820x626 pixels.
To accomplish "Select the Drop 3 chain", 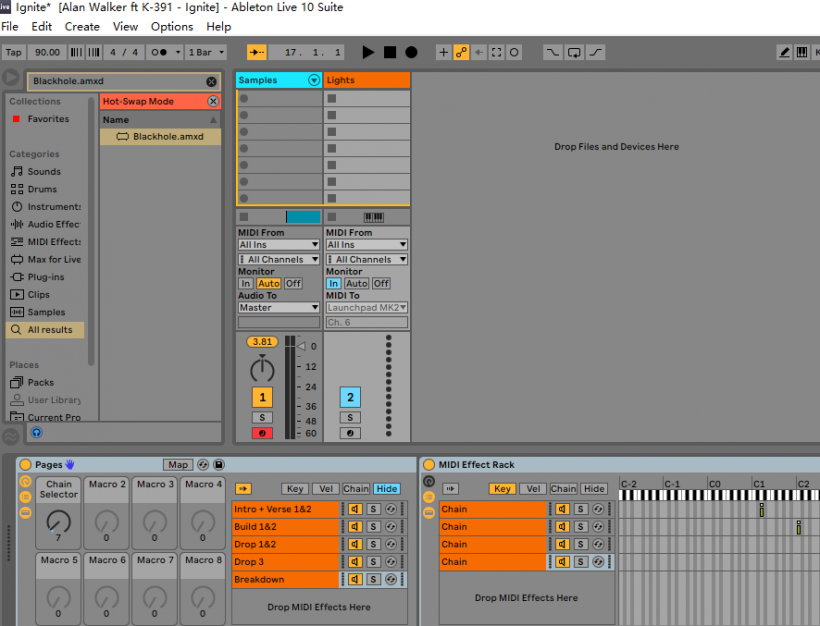I will 285,562.
